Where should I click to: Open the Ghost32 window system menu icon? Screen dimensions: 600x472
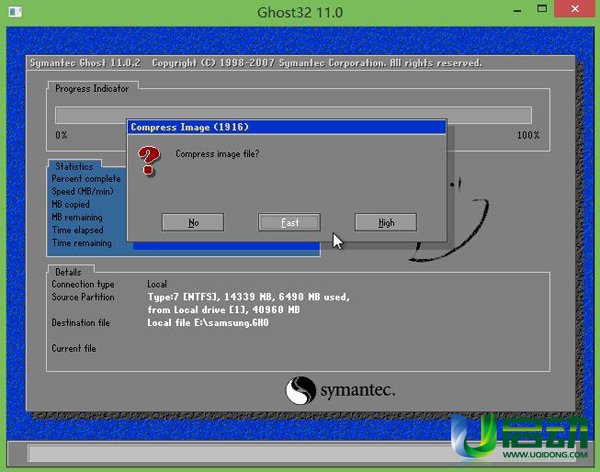tap(15, 12)
